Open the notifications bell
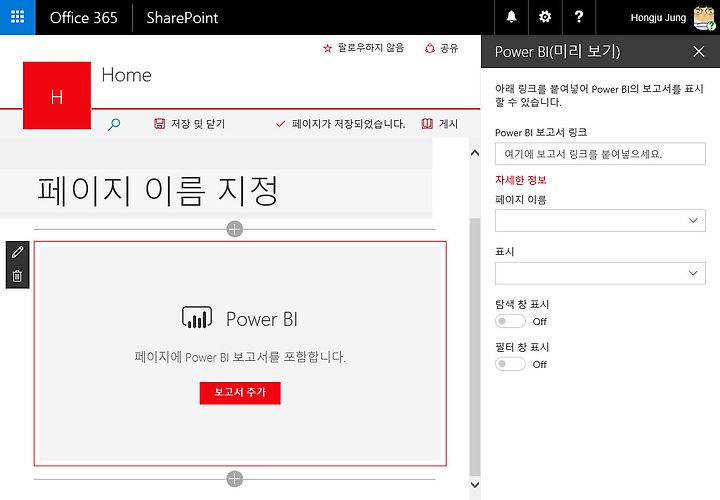720x500 pixels. click(x=511, y=17)
